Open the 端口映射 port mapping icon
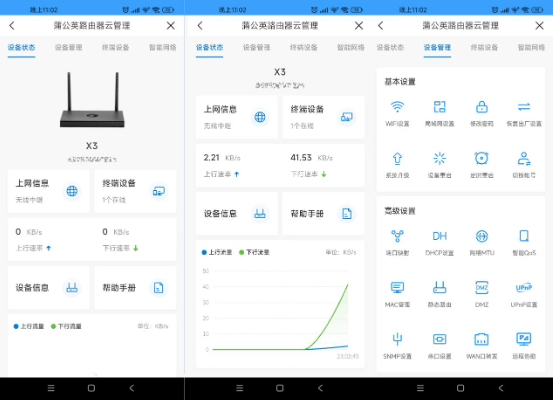553x400 pixels. click(x=397, y=236)
